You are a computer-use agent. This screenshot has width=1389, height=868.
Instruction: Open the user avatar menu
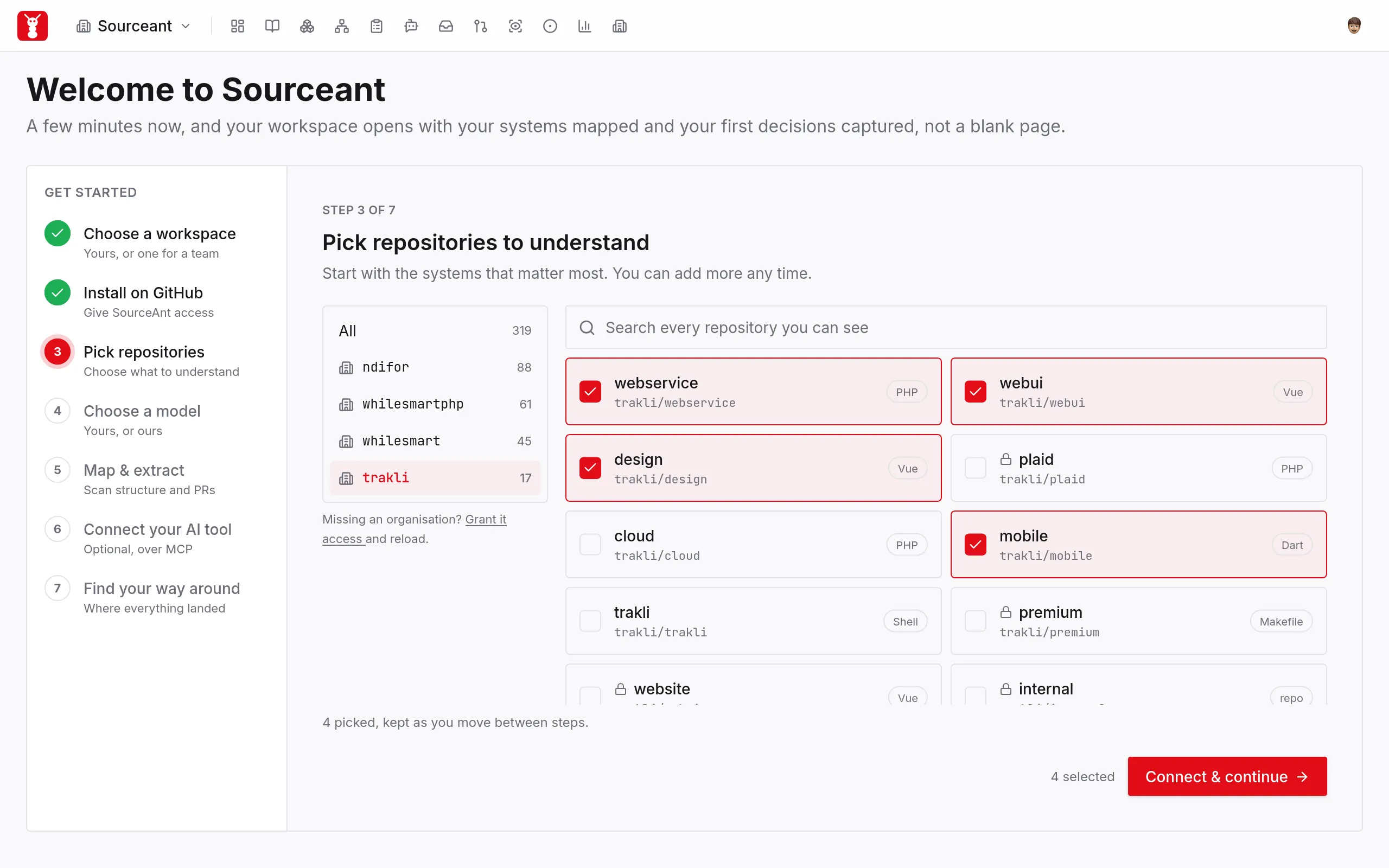click(1354, 26)
